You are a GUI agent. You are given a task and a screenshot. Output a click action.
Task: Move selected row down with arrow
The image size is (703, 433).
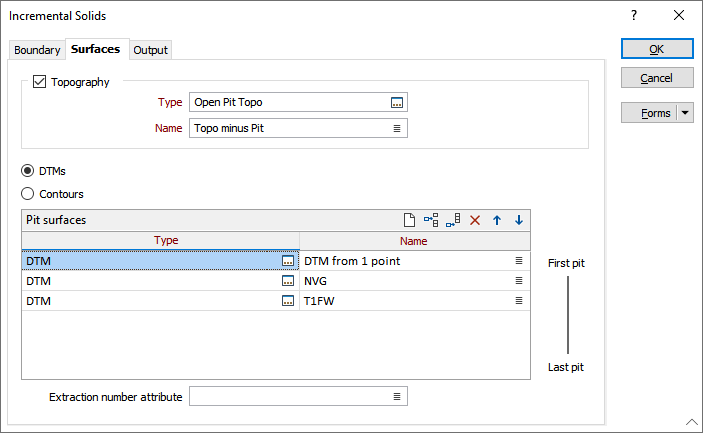518,220
